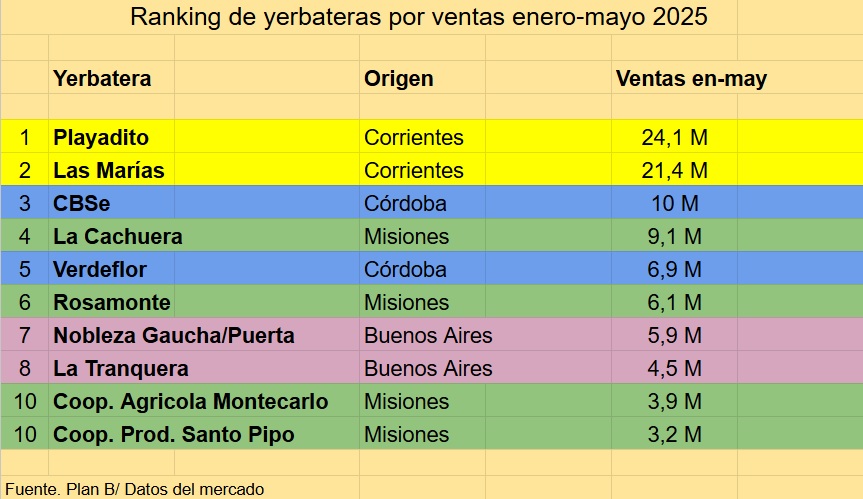Select the 6,9 M sales value
863x499 pixels.
(x=674, y=269)
